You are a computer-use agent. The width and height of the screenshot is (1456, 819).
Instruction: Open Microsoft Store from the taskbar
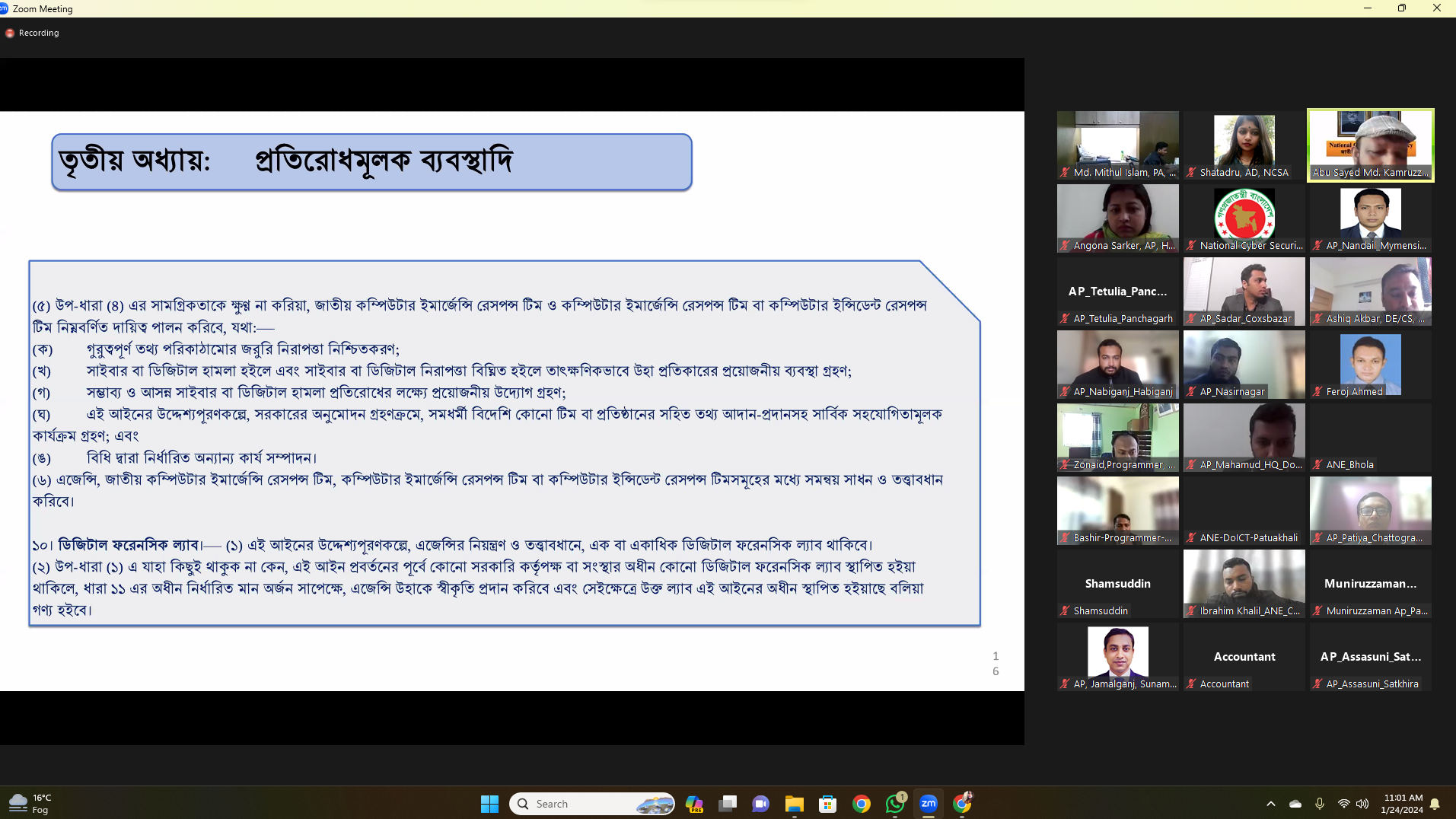827,803
